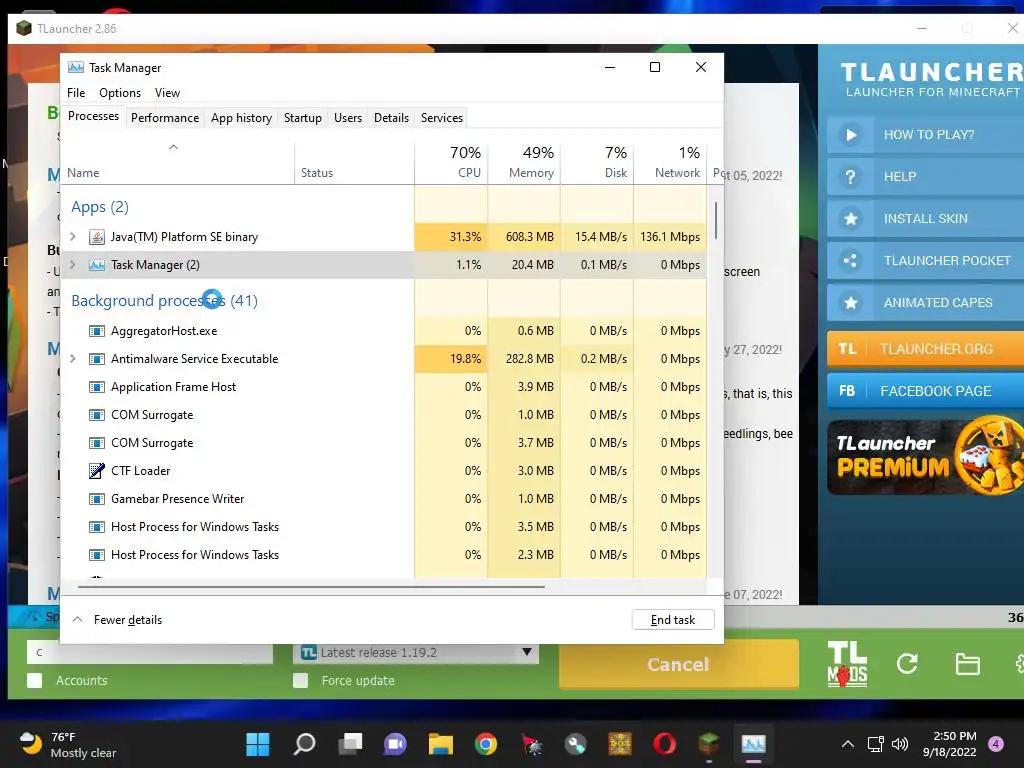Sort by the Memory column header

(524, 162)
